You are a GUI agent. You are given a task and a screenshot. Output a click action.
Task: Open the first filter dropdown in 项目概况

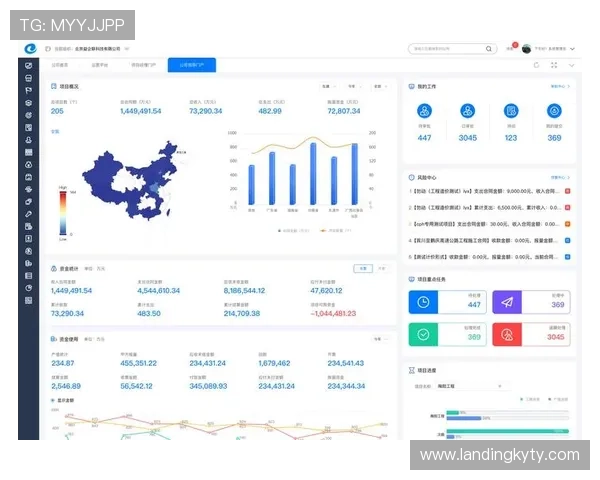pyautogui.click(x=329, y=87)
